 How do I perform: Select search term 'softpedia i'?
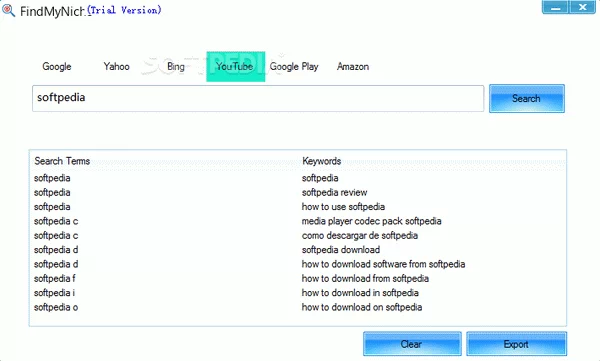click(54, 293)
